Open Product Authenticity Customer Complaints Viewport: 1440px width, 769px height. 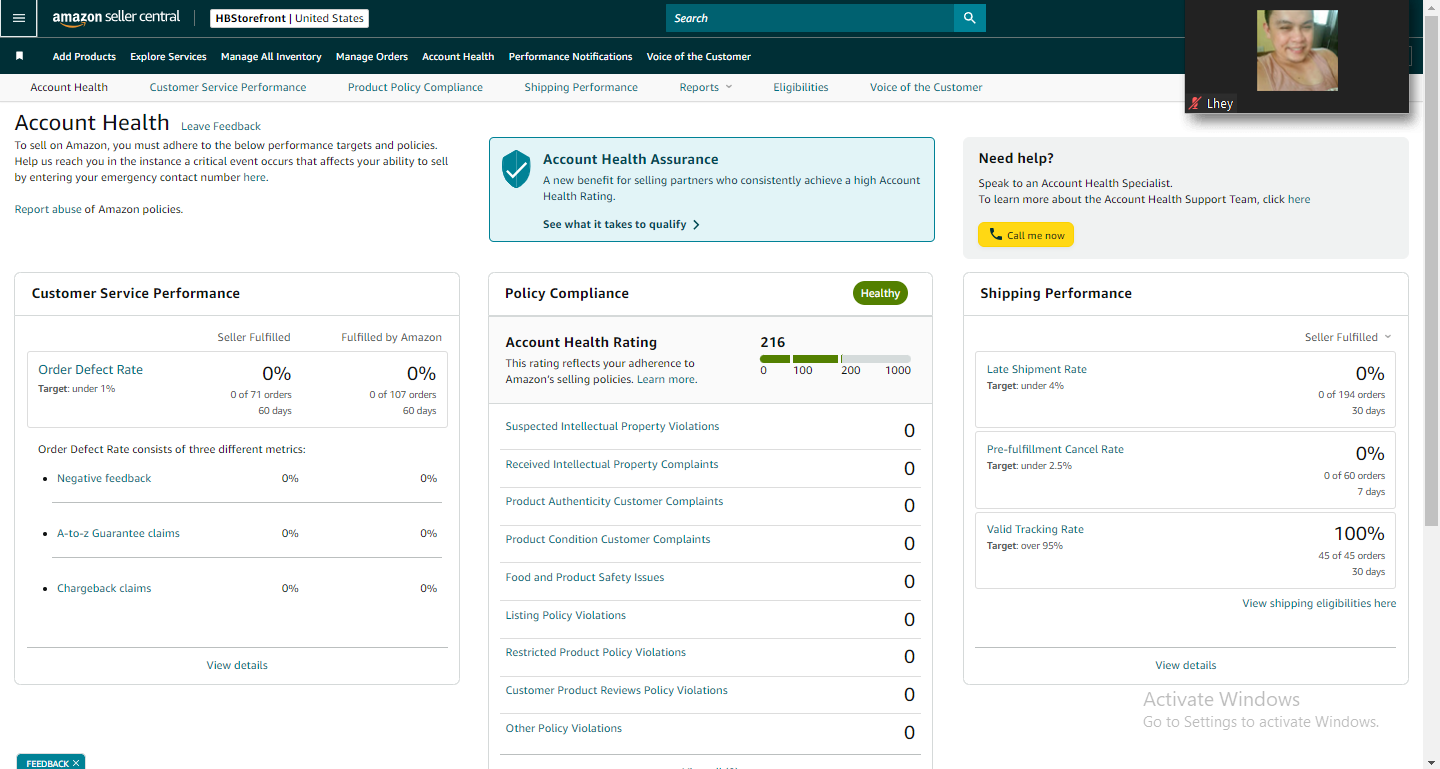pyautogui.click(x=614, y=501)
